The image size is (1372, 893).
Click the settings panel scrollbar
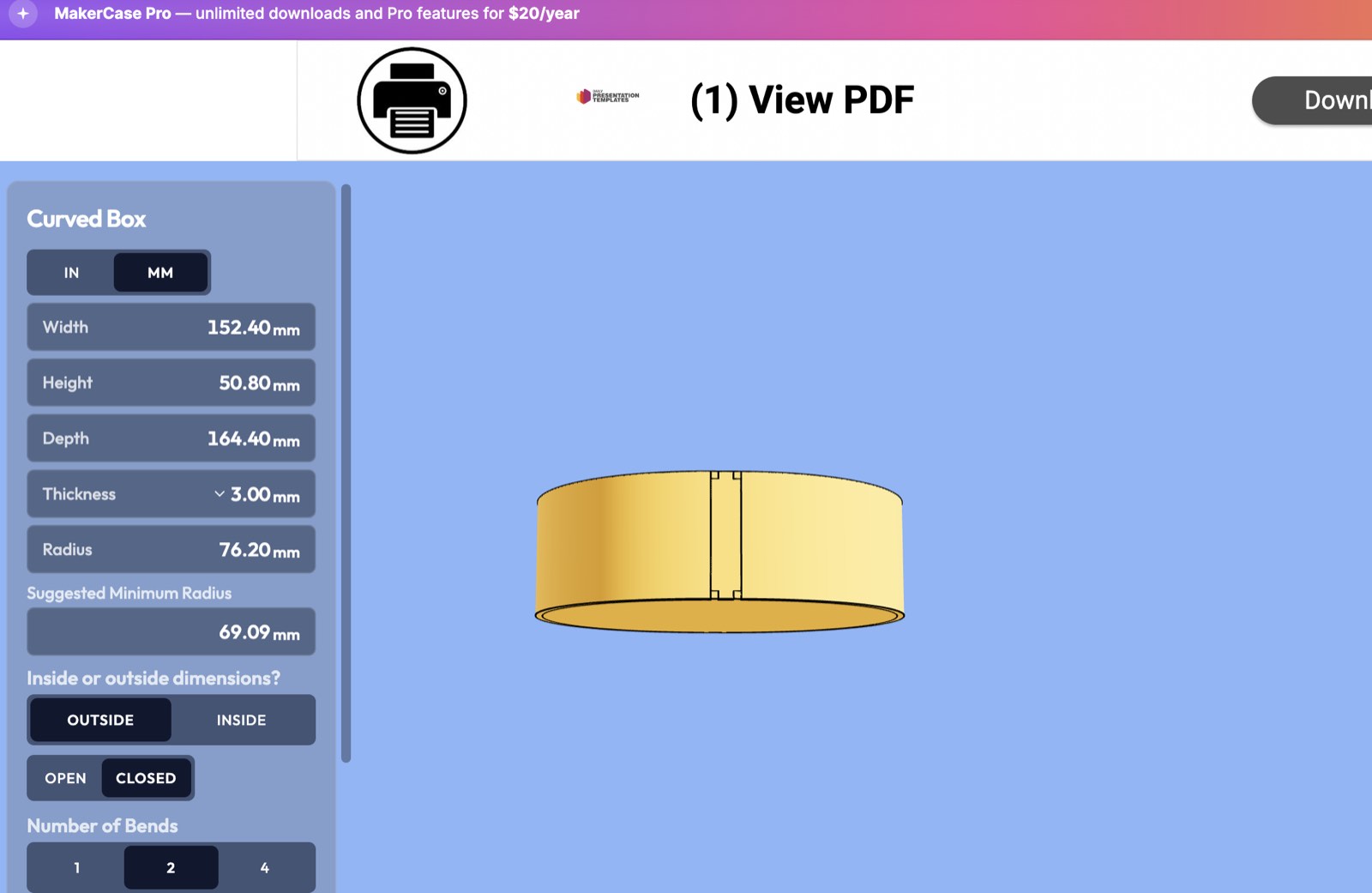pyautogui.click(x=346, y=474)
